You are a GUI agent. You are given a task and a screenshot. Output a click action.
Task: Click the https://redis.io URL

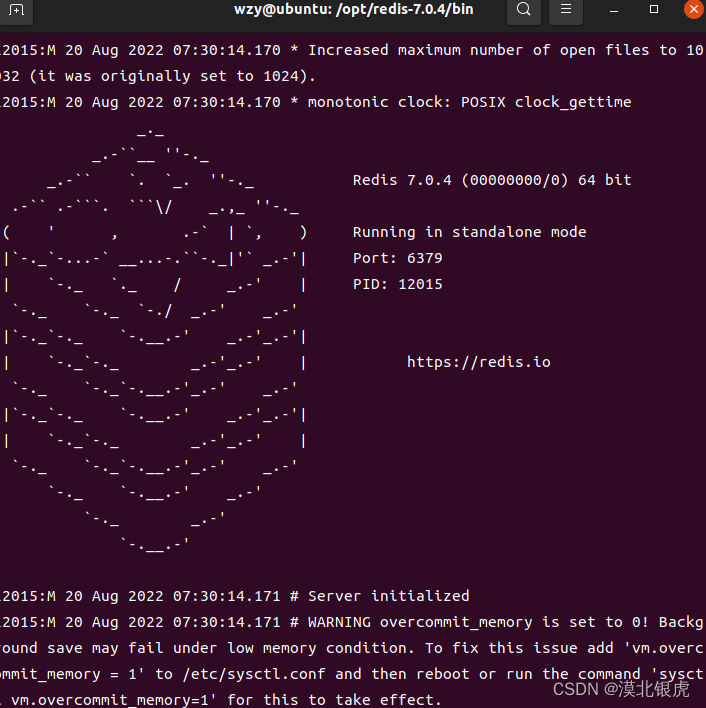point(478,362)
